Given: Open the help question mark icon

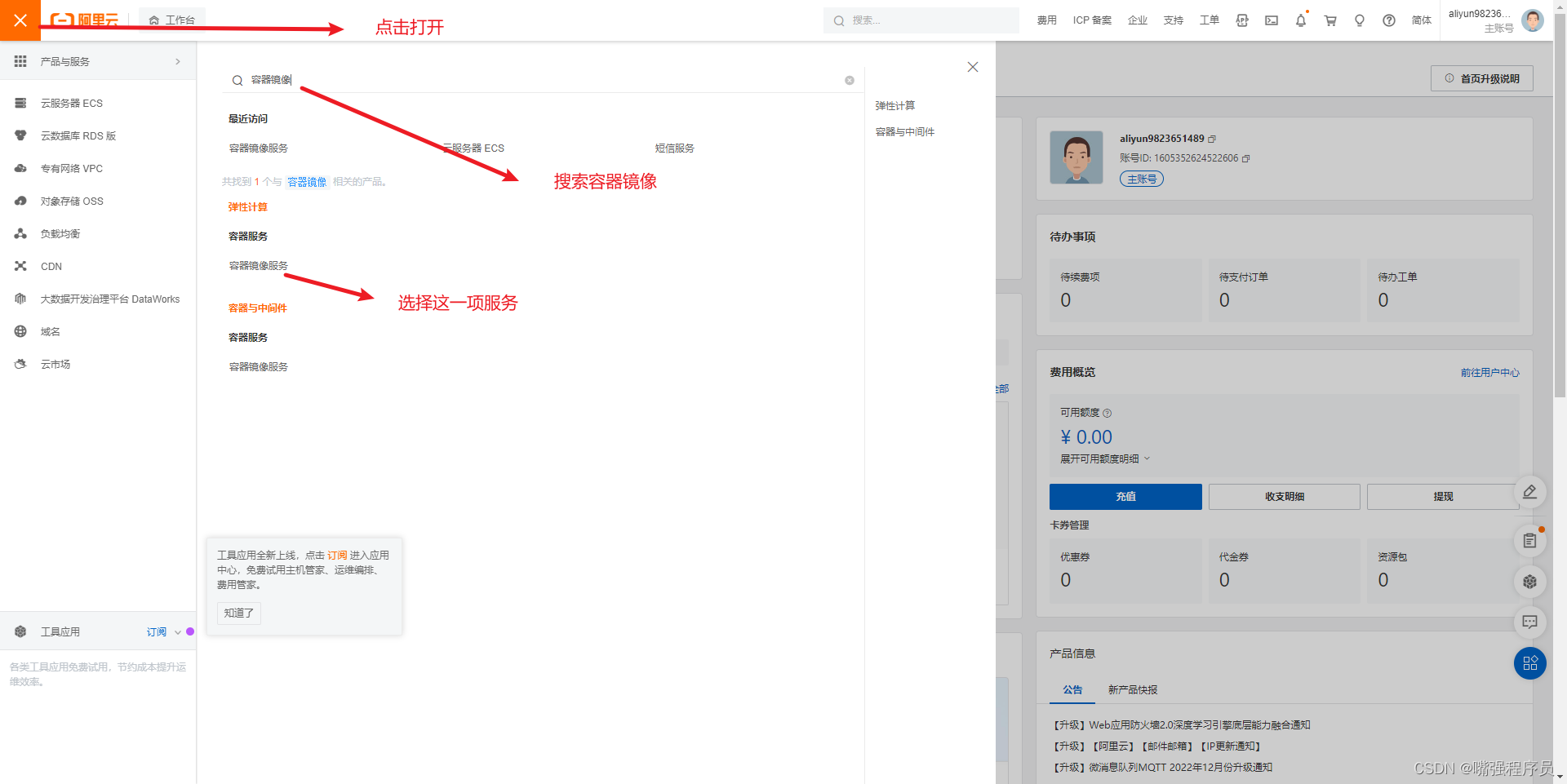Looking at the screenshot, I should (1389, 20).
